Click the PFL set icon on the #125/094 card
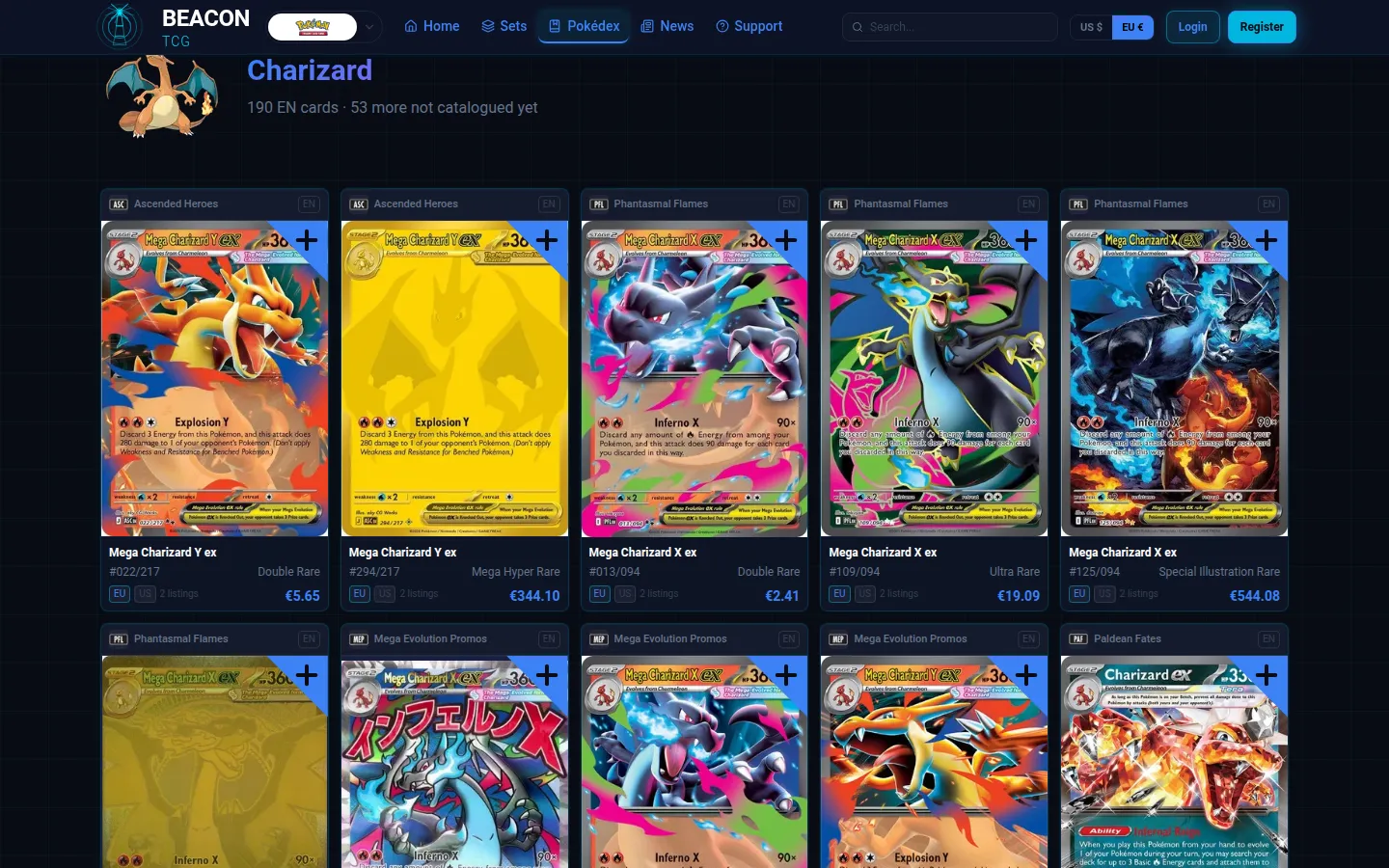Viewport: 1389px width, 868px height. tap(1078, 204)
